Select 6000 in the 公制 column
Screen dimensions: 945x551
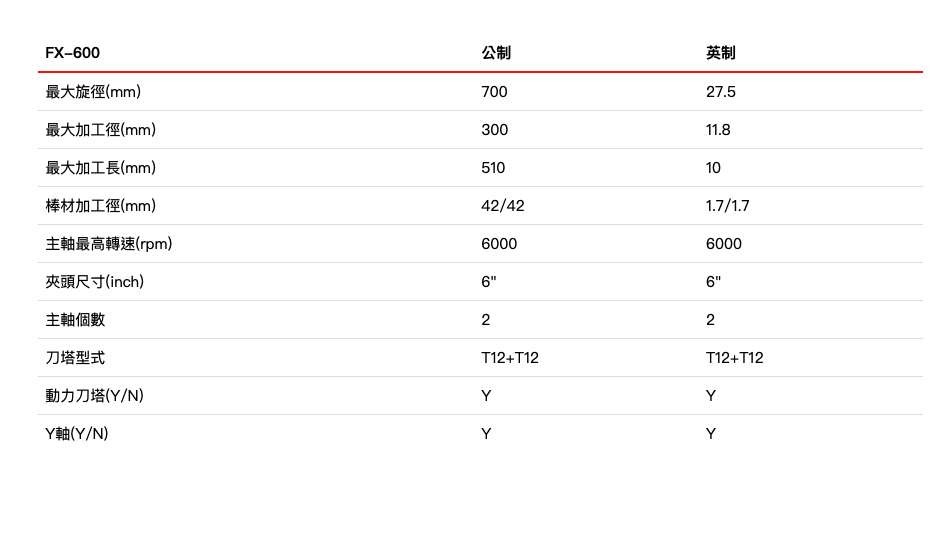tap(499, 244)
